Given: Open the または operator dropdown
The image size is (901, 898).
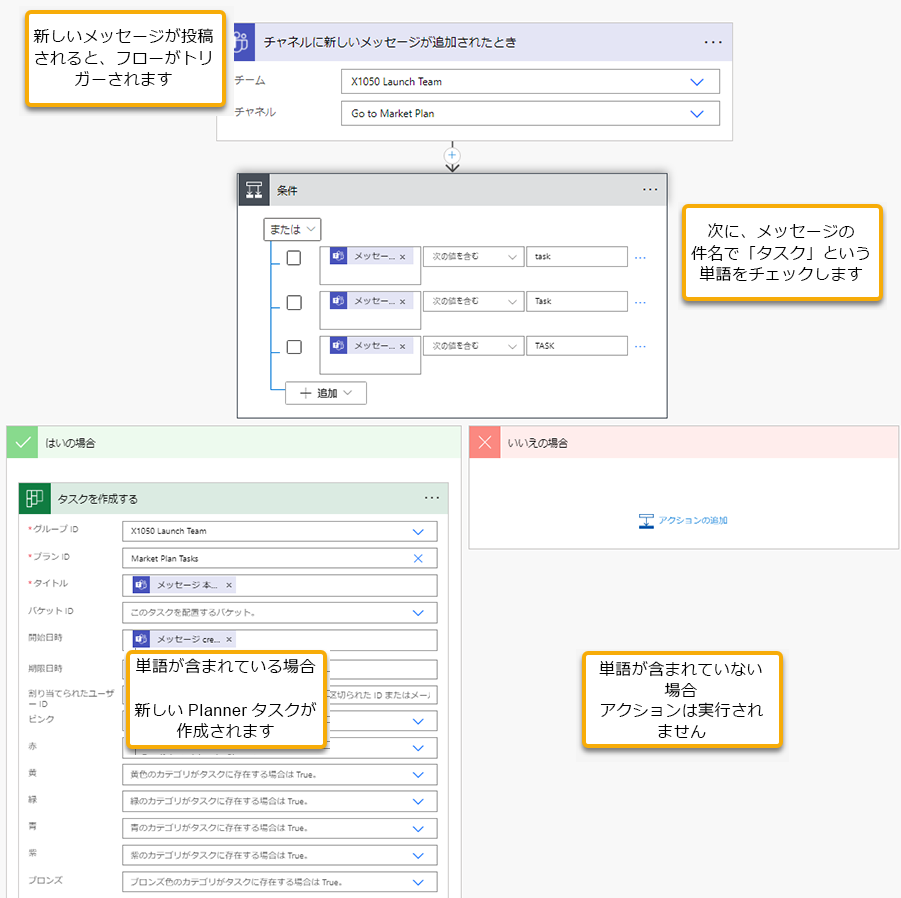Looking at the screenshot, I should coord(292,229).
